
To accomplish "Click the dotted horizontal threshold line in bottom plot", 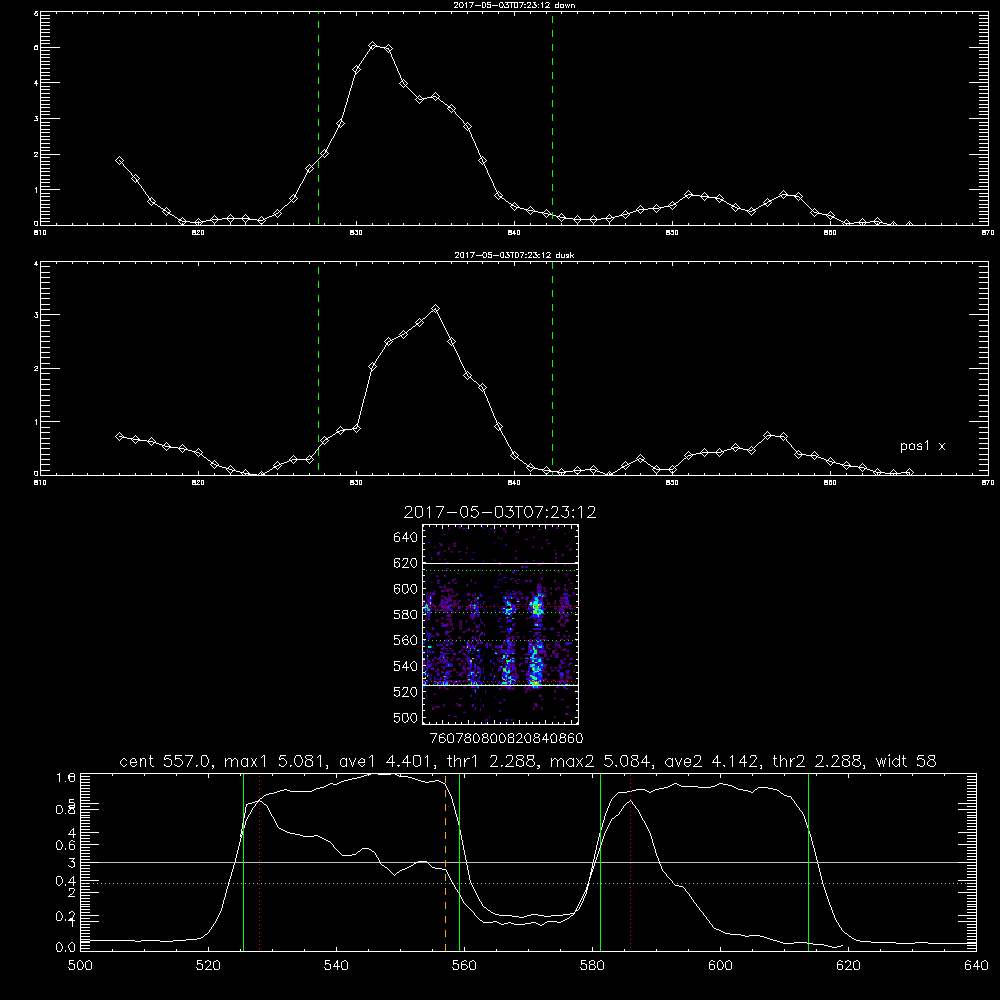I will (x=528, y=883).
